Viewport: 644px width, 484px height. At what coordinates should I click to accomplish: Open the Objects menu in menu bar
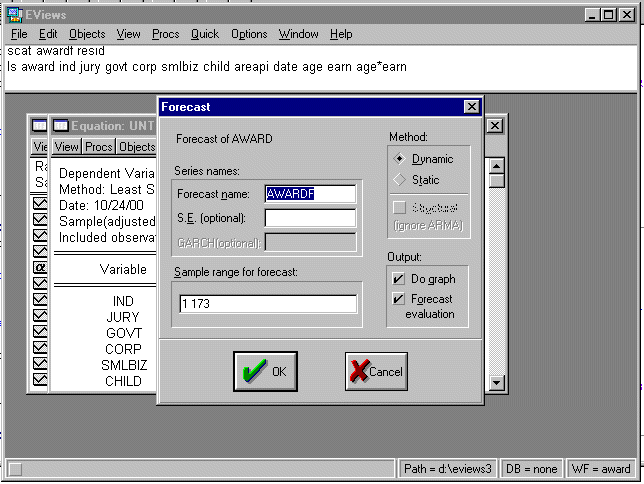pos(87,34)
